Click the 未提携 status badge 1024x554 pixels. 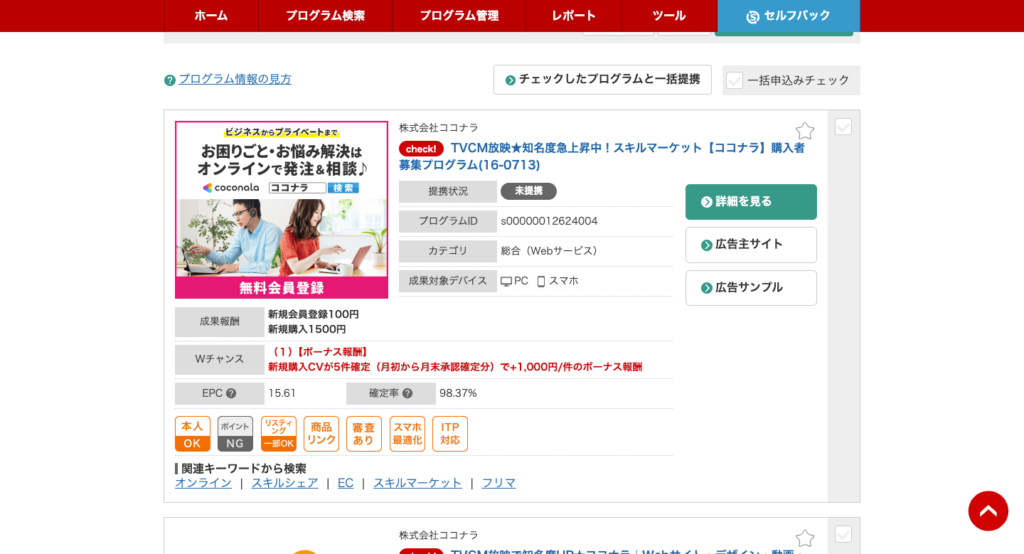[x=528, y=191]
